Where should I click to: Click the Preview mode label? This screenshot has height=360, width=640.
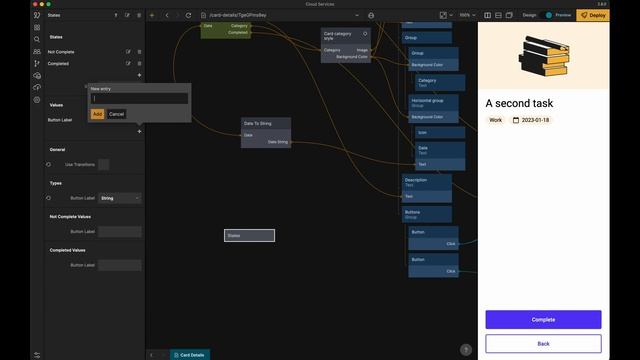pyautogui.click(x=563, y=15)
